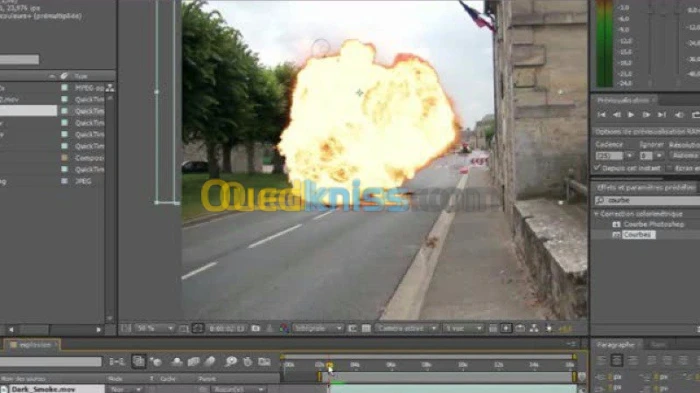Take a snapshot with the camera icon
The height and width of the screenshot is (393, 700).
point(255,328)
